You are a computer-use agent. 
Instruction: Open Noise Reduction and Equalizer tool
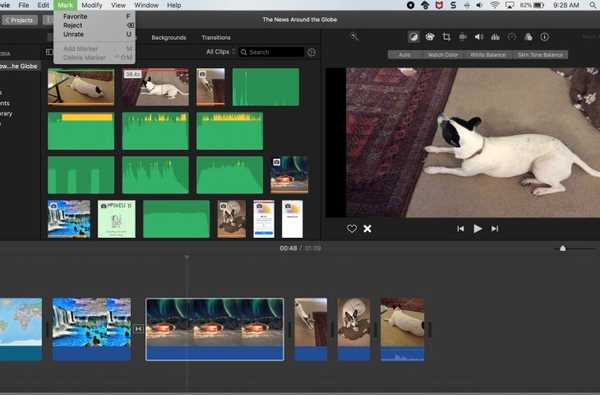(x=495, y=37)
